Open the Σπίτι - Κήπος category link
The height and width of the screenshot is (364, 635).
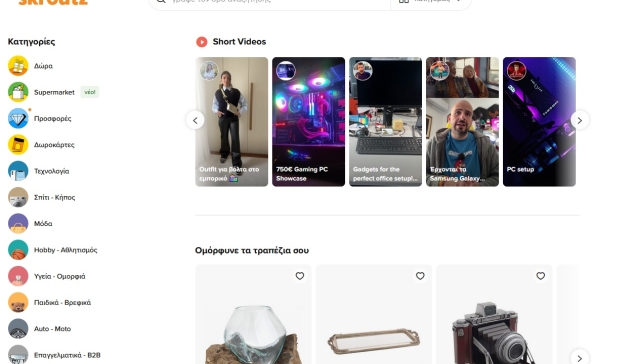click(x=54, y=197)
